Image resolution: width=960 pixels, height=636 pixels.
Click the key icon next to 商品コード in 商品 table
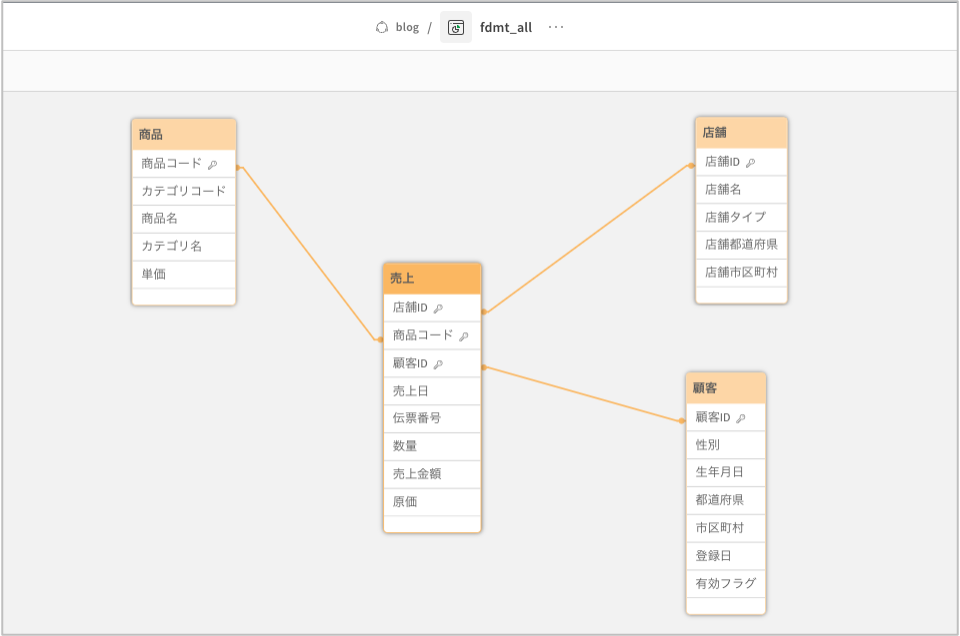[x=212, y=164]
